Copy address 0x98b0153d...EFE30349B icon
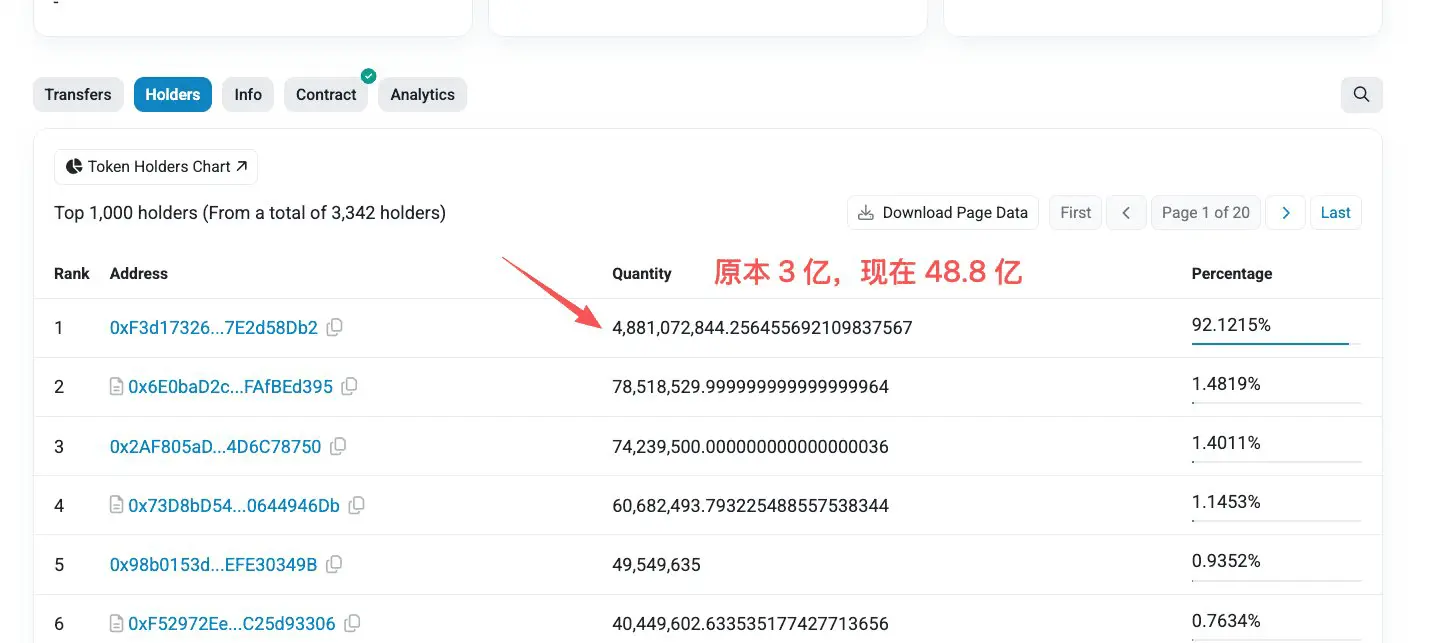This screenshot has width=1441, height=643. (334, 564)
